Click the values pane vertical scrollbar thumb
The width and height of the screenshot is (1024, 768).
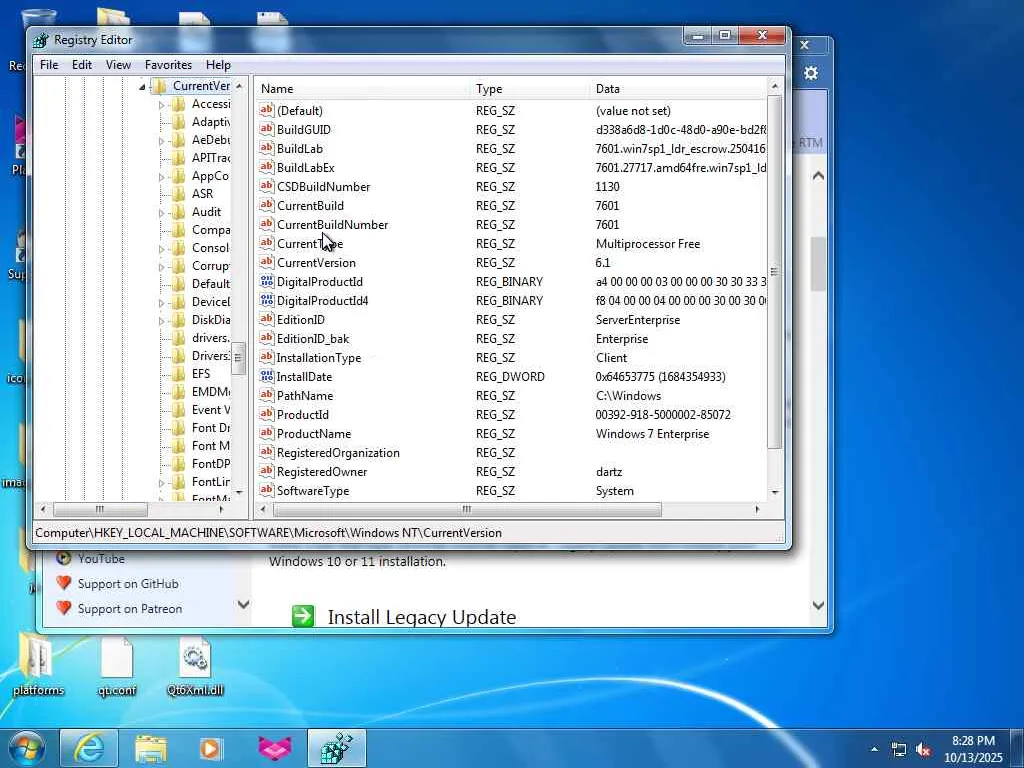[775, 272]
